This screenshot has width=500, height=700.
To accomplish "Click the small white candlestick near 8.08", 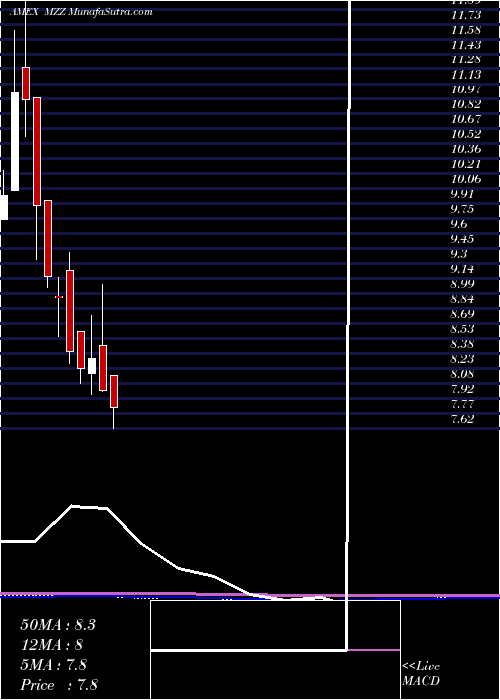I will click(x=92, y=366).
